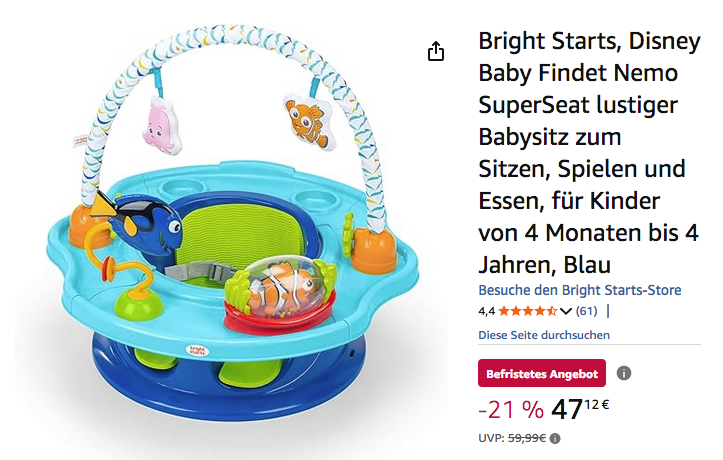The image size is (723, 460).
Task: Click the info icon next to UVP price
Action: 555,438
